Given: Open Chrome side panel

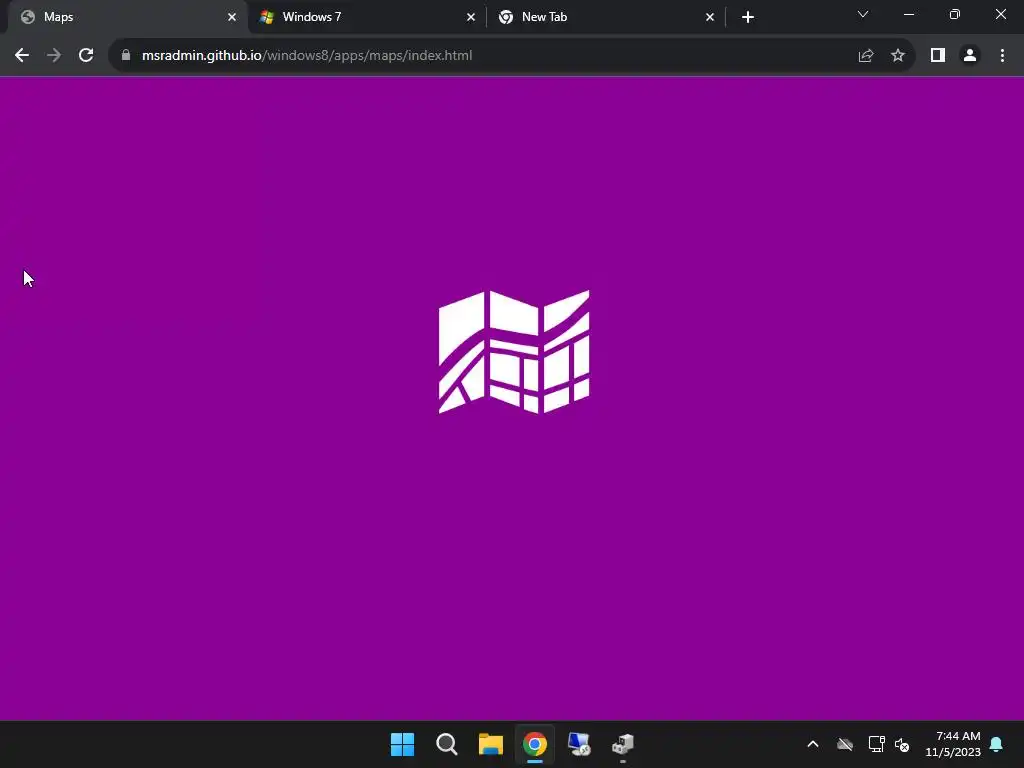Looking at the screenshot, I should coord(938,56).
